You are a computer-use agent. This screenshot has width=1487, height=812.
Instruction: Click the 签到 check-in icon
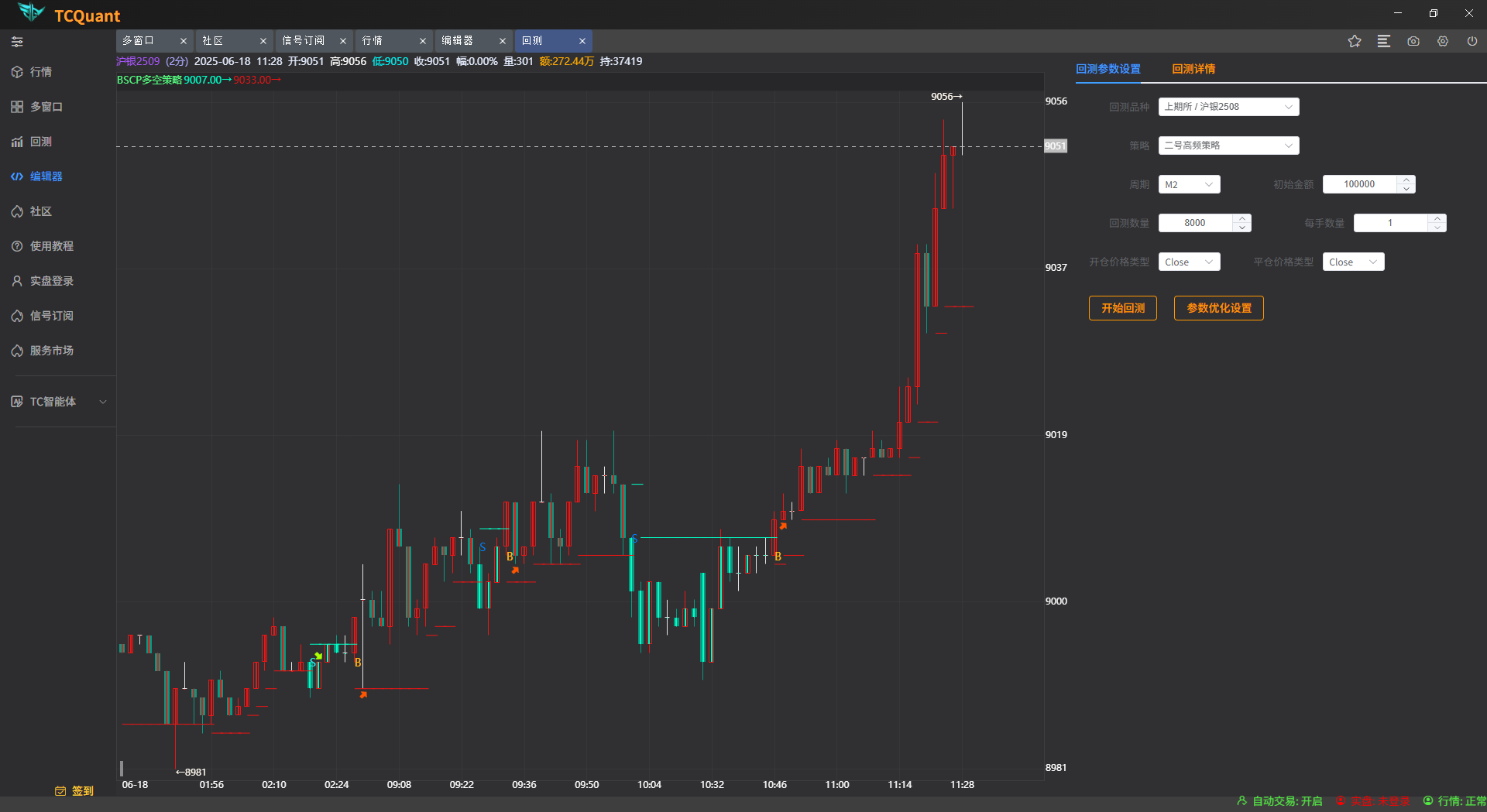[60, 790]
